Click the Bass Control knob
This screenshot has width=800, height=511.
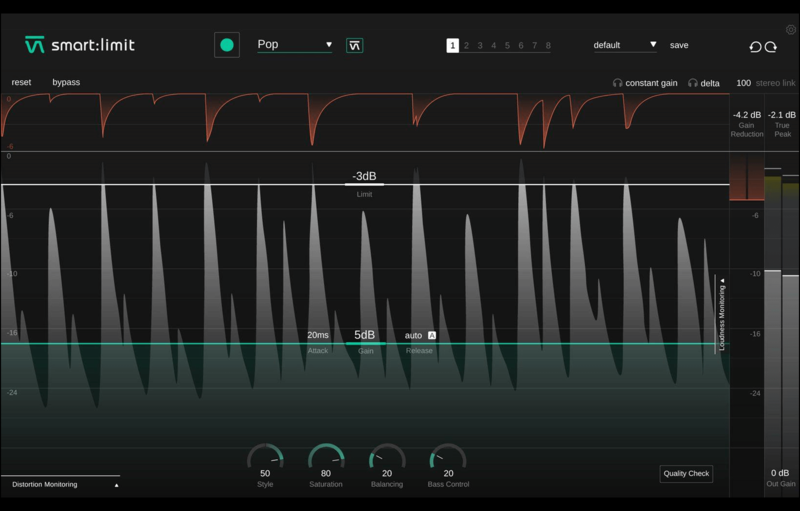(448, 457)
